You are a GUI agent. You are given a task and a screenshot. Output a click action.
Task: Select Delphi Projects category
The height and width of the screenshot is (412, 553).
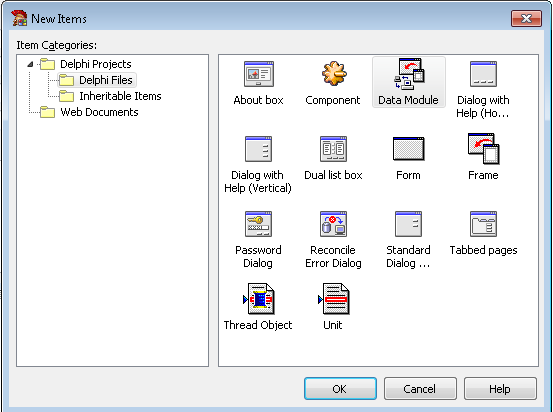[96, 64]
